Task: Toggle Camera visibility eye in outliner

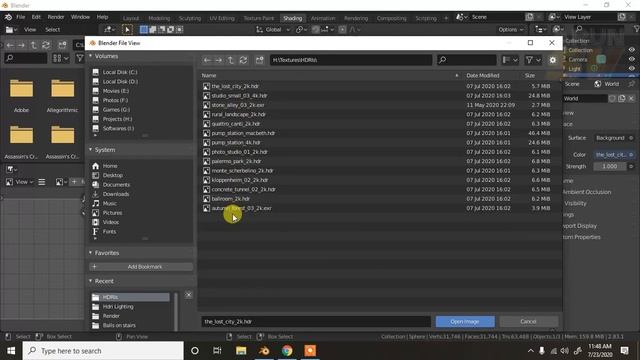Action: click(x=631, y=59)
